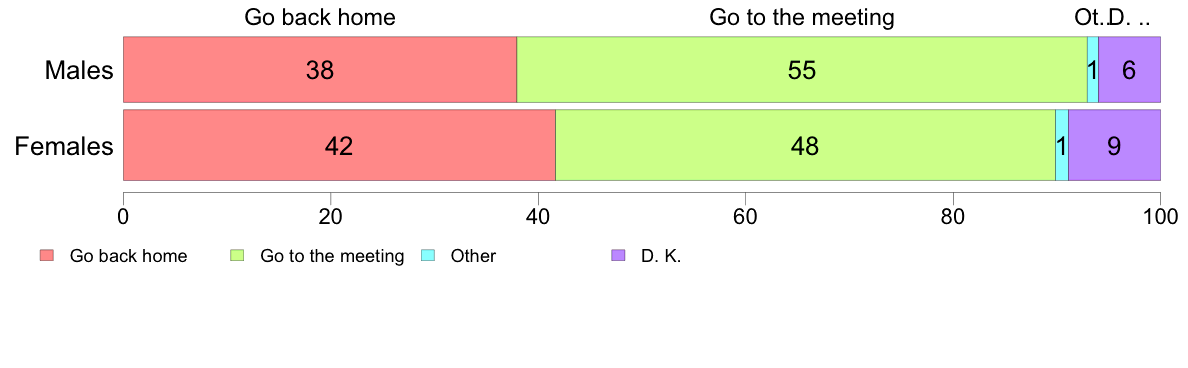Click the axis tick label 20
The image size is (1188, 368).
tap(330, 214)
